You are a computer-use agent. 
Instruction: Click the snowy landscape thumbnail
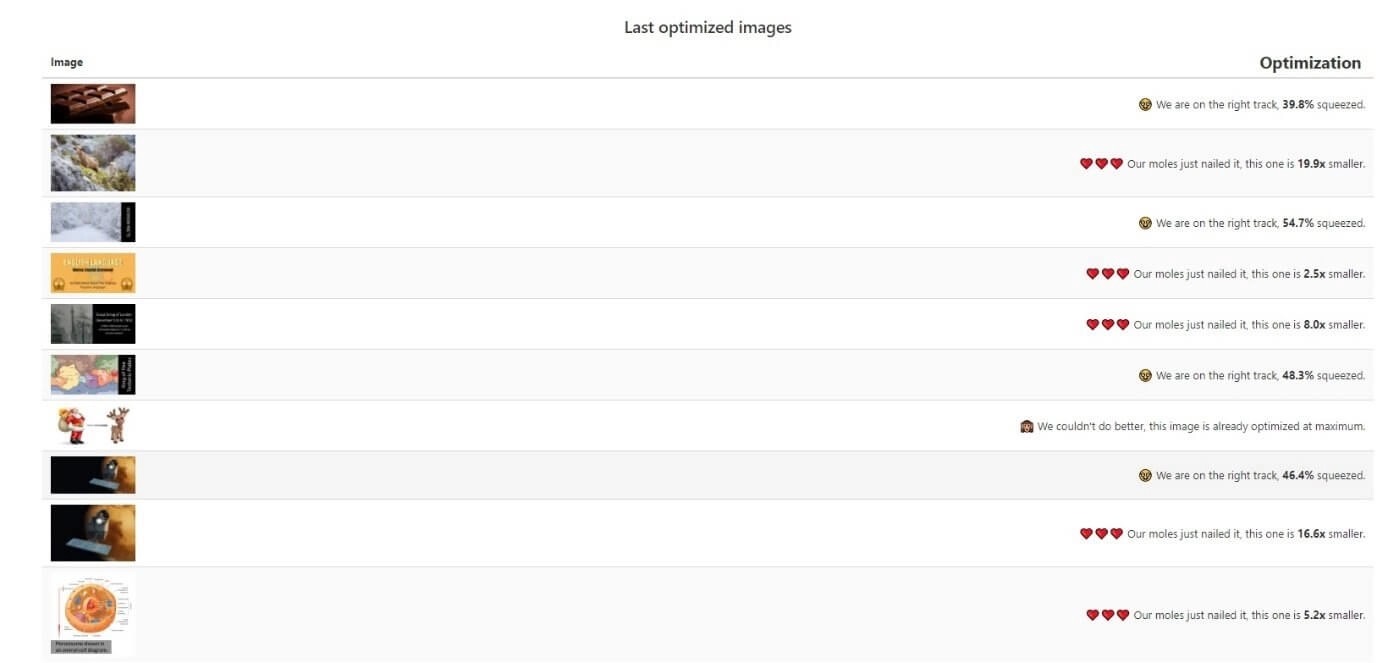[x=93, y=222]
